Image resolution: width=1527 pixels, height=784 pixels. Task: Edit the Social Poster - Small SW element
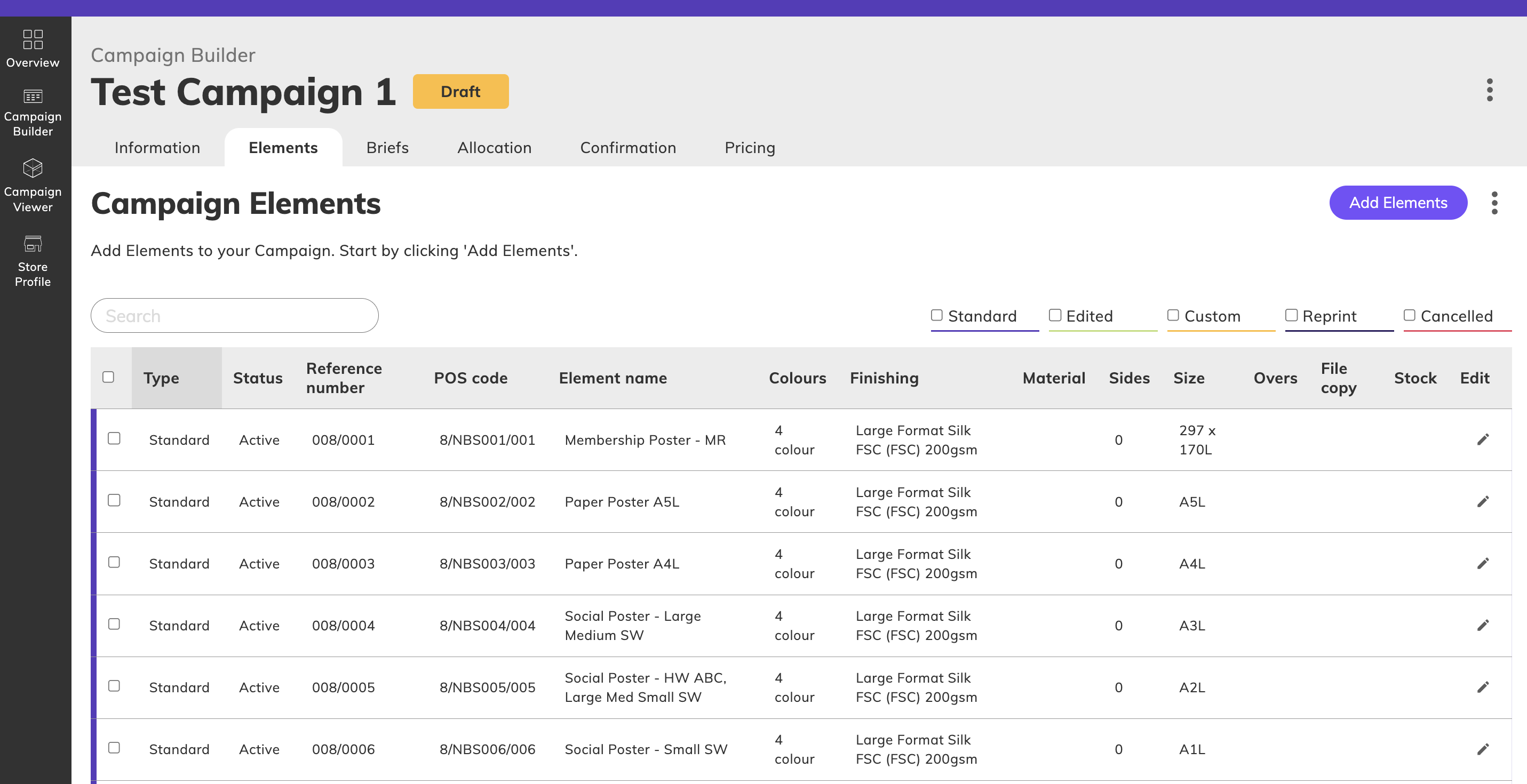tap(1483, 749)
